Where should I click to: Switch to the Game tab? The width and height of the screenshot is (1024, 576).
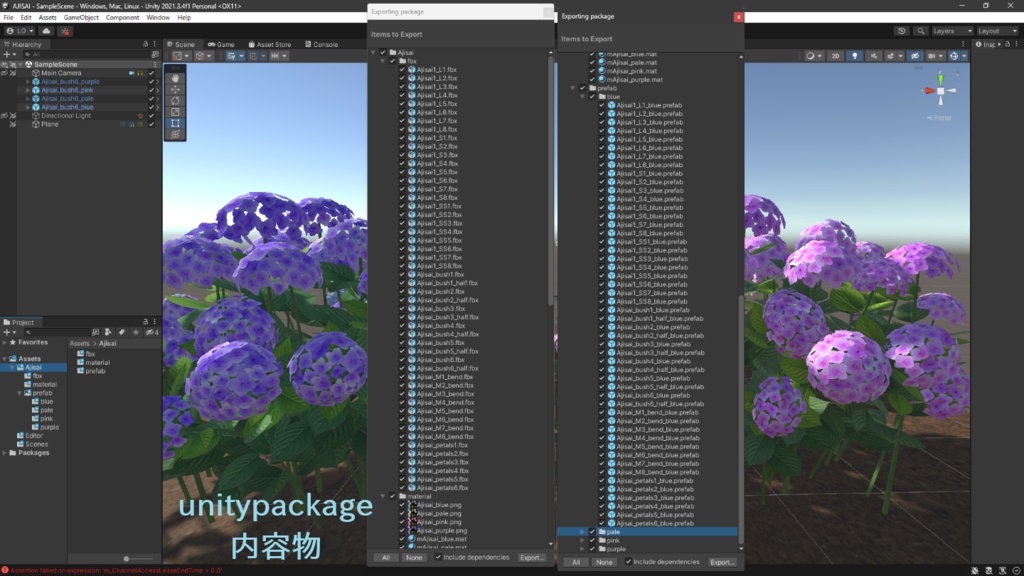[x=221, y=44]
